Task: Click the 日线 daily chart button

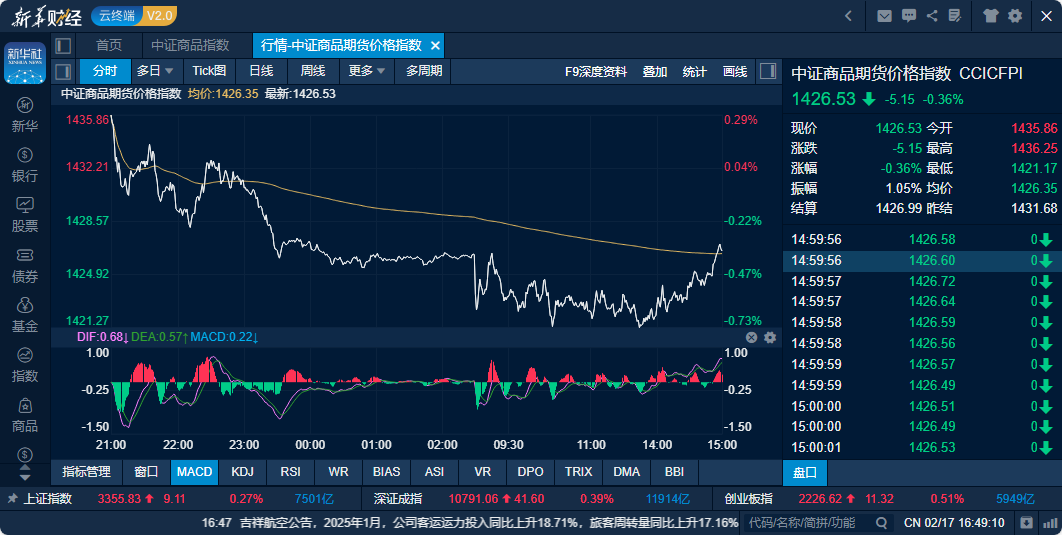Action: (261, 71)
